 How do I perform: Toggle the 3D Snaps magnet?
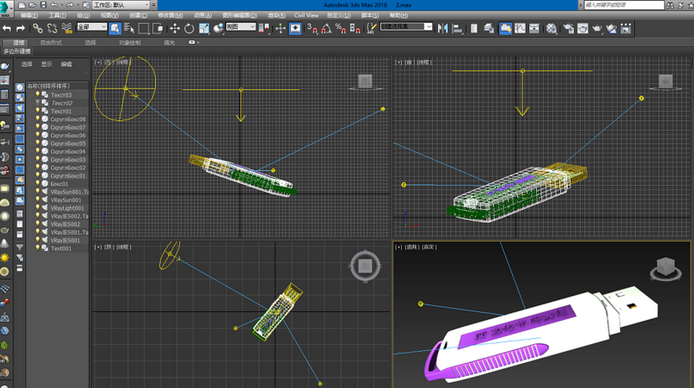pyautogui.click(x=312, y=29)
